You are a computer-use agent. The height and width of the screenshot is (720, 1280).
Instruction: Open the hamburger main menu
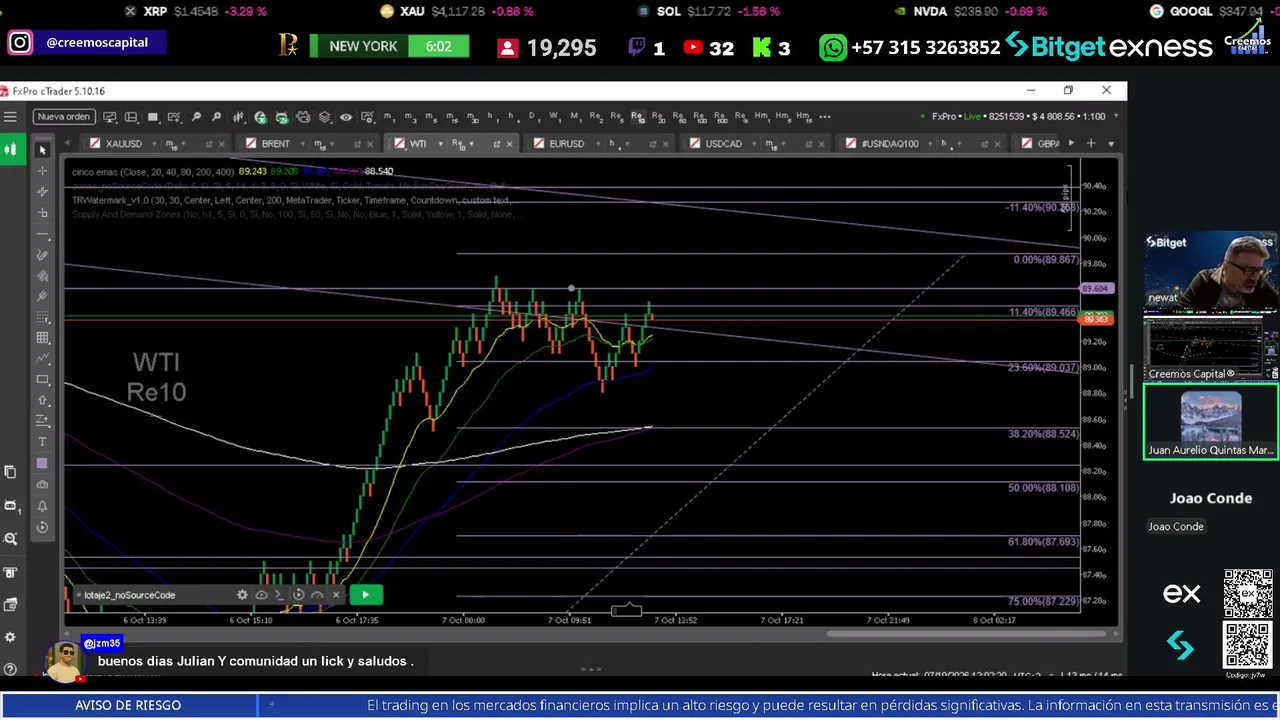(10, 117)
